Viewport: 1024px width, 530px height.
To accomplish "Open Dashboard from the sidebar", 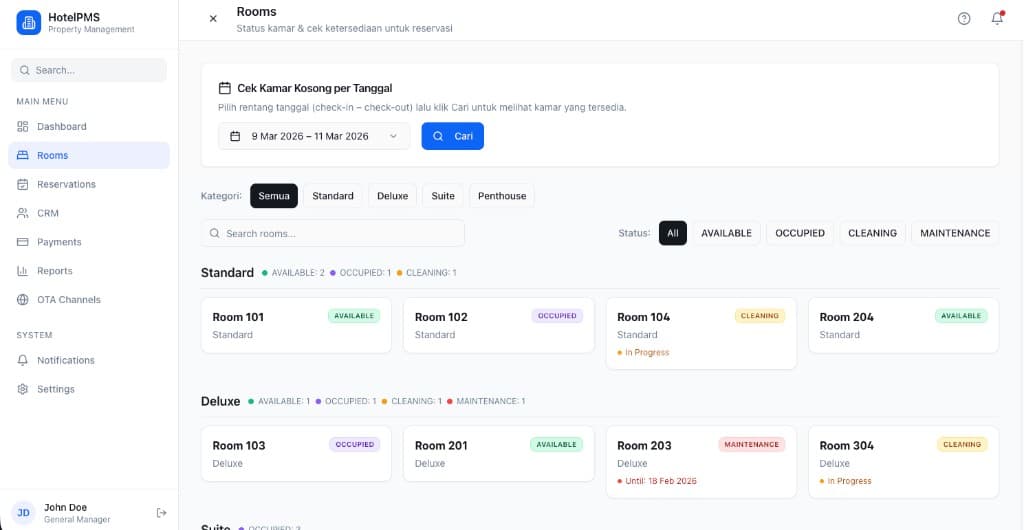I will [62, 127].
